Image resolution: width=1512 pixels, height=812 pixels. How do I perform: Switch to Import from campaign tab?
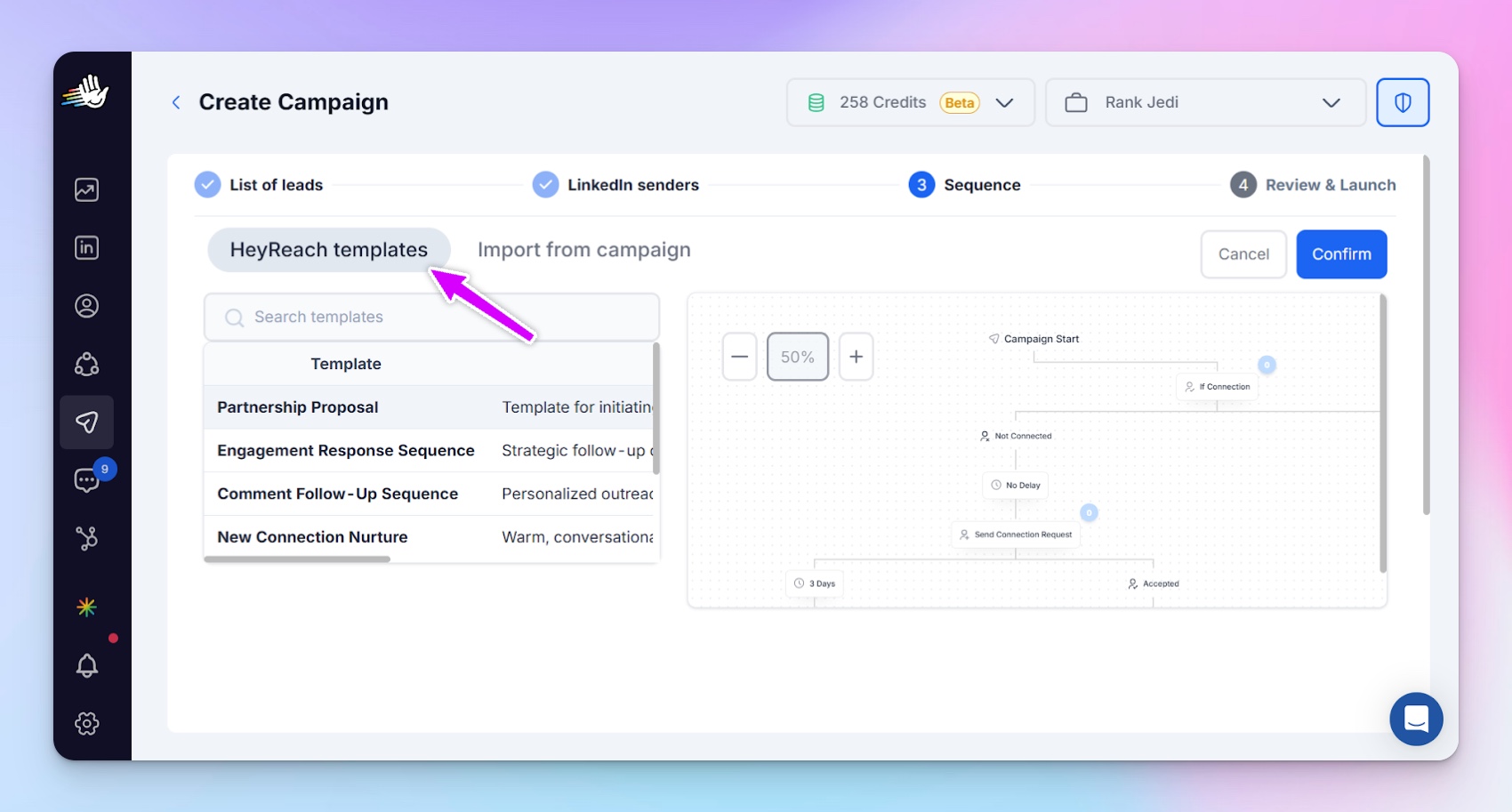tap(584, 250)
